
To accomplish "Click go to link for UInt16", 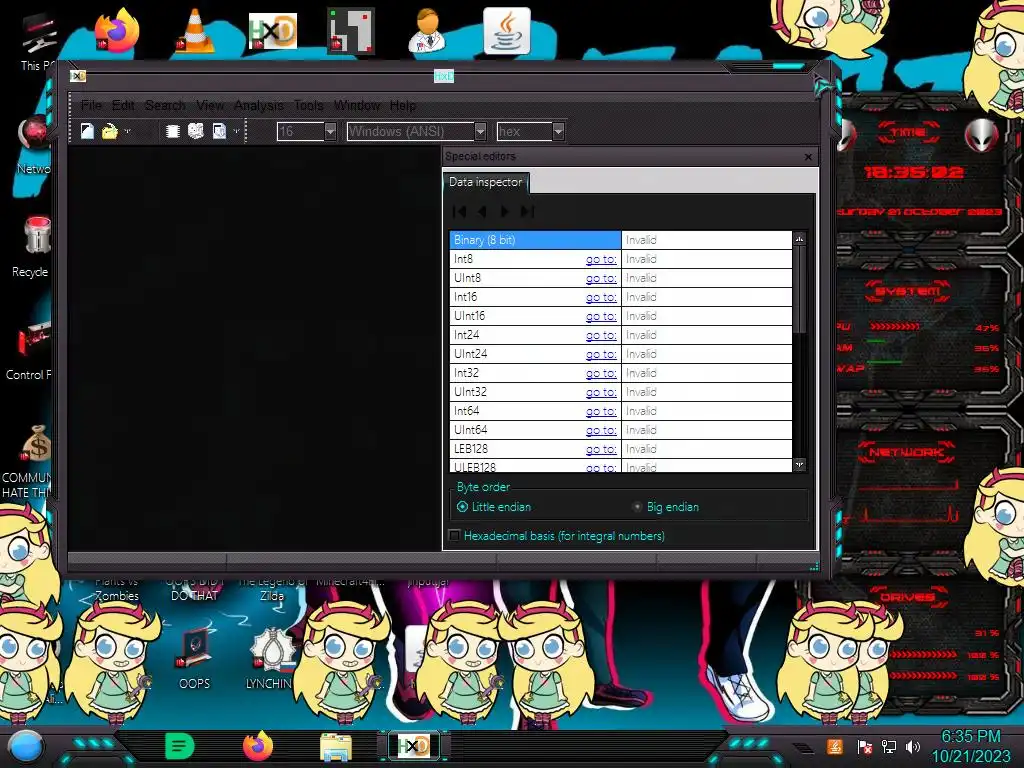I will [601, 316].
